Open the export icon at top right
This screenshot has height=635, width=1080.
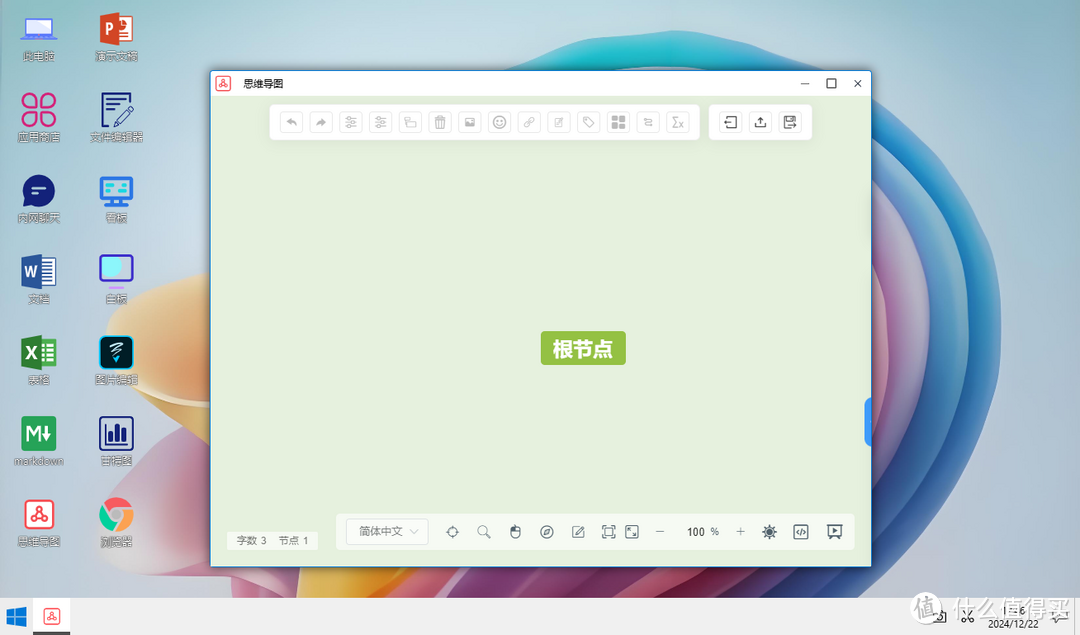pos(760,122)
